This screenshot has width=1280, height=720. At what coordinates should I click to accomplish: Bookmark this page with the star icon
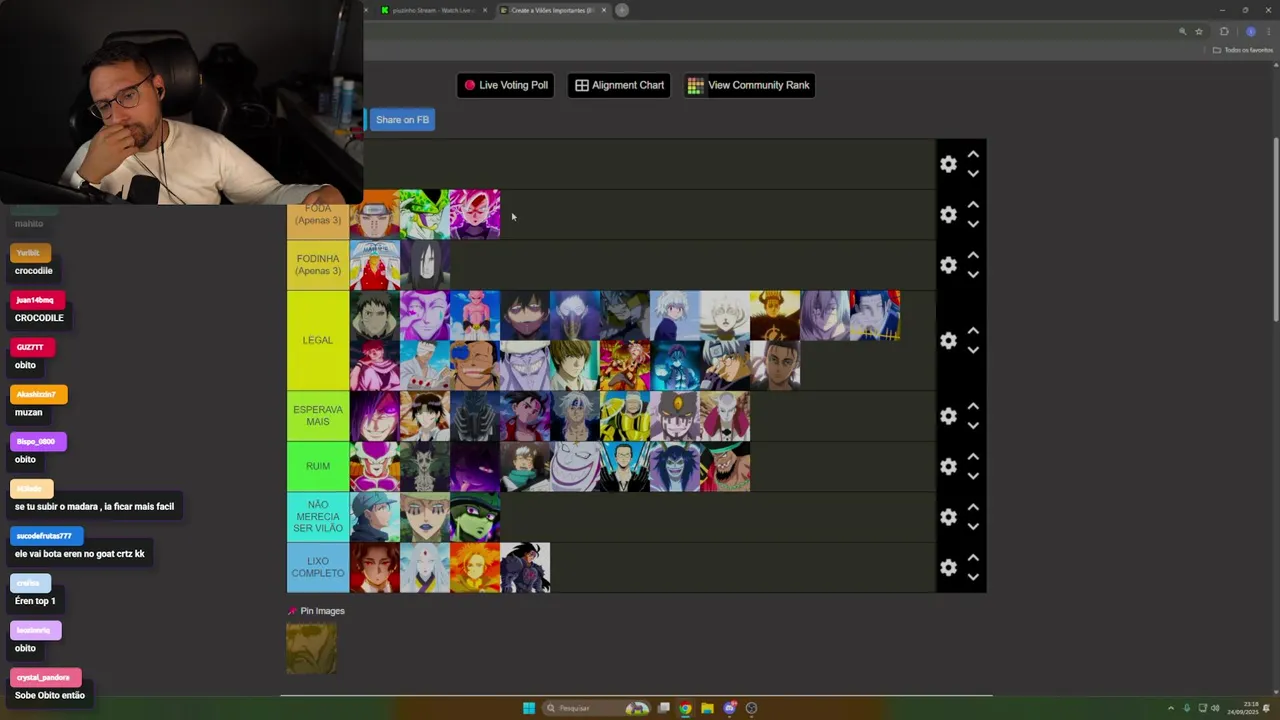[1199, 32]
